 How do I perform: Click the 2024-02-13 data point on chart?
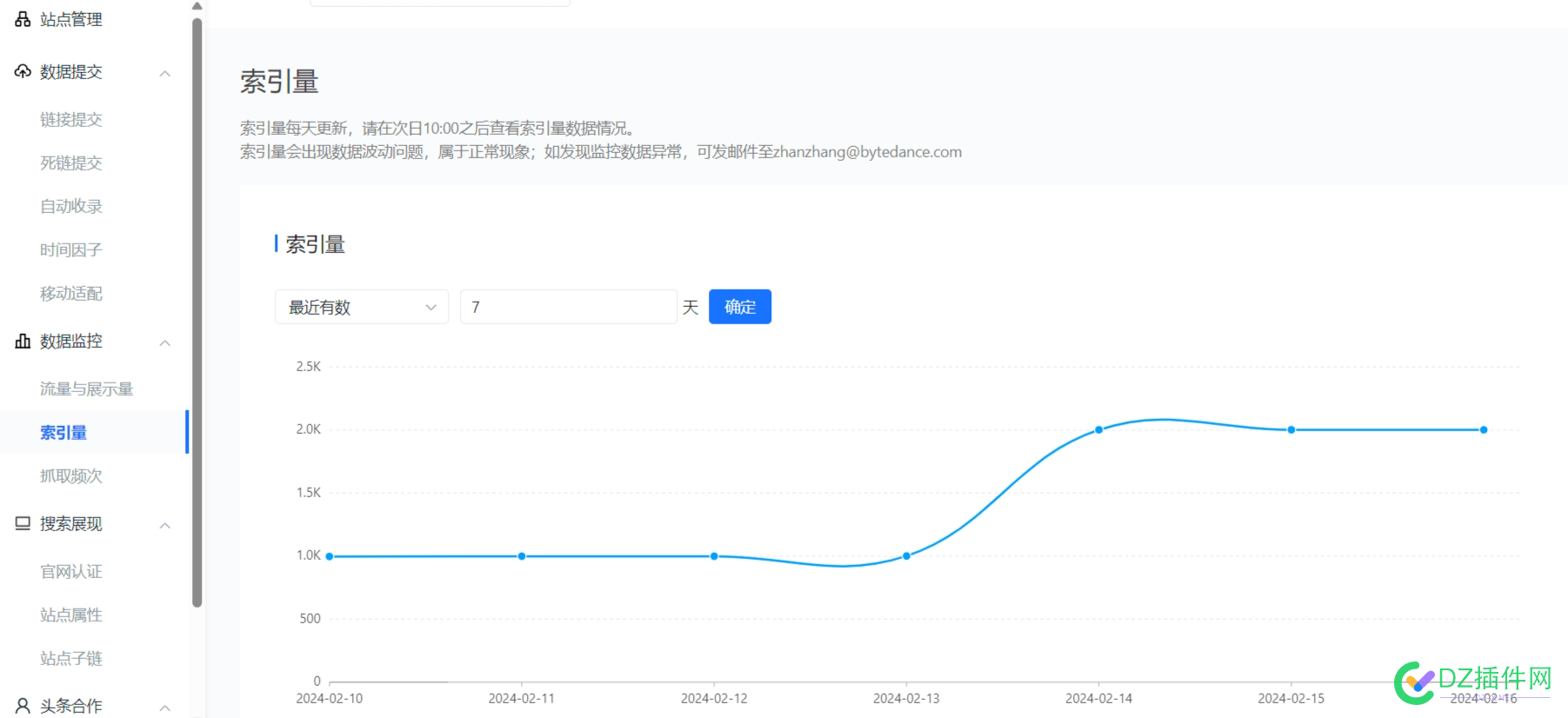coord(906,556)
